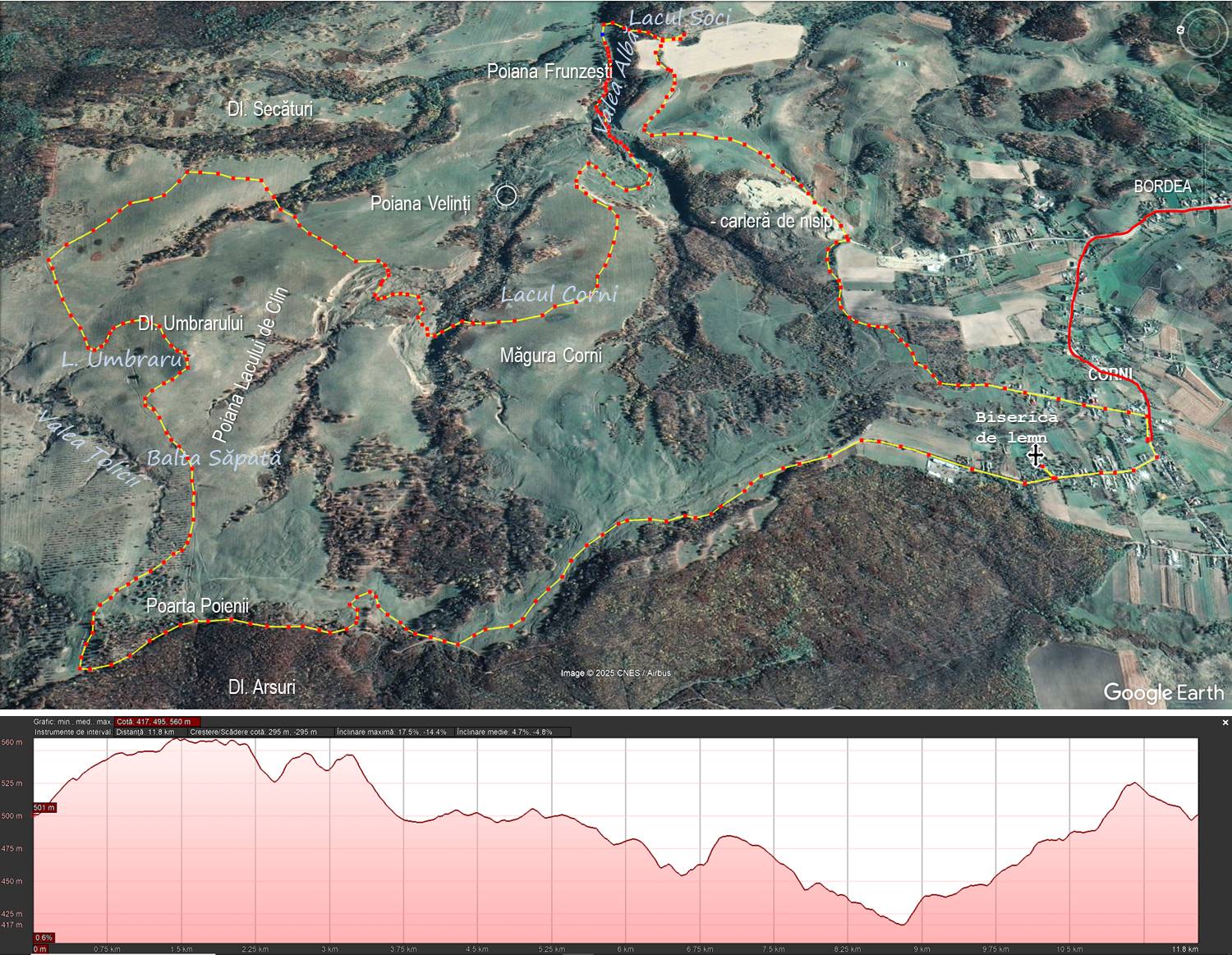Viewport: 1232px width, 955px height.
Task: Click the Cotă 417, 495, 560 m readout
Action: tap(158, 722)
